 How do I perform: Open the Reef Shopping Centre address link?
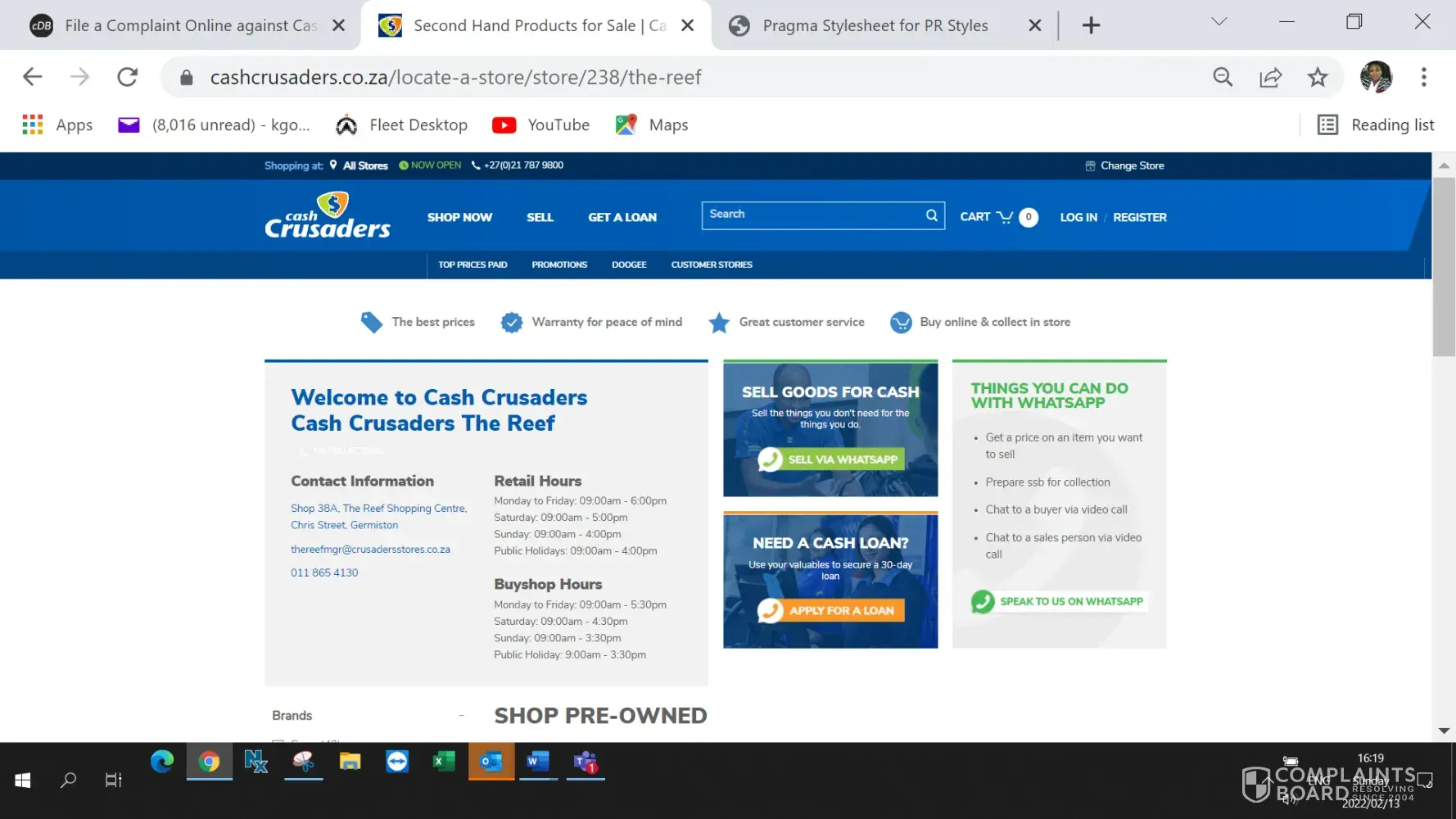point(379,517)
